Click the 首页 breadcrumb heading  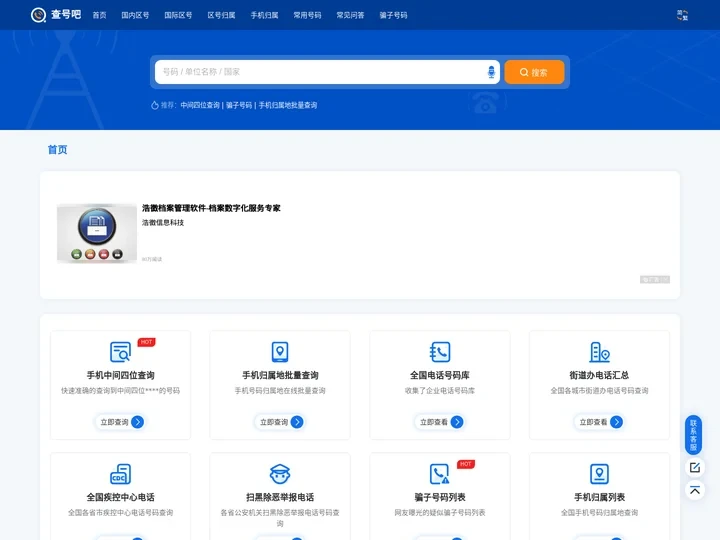click(57, 150)
